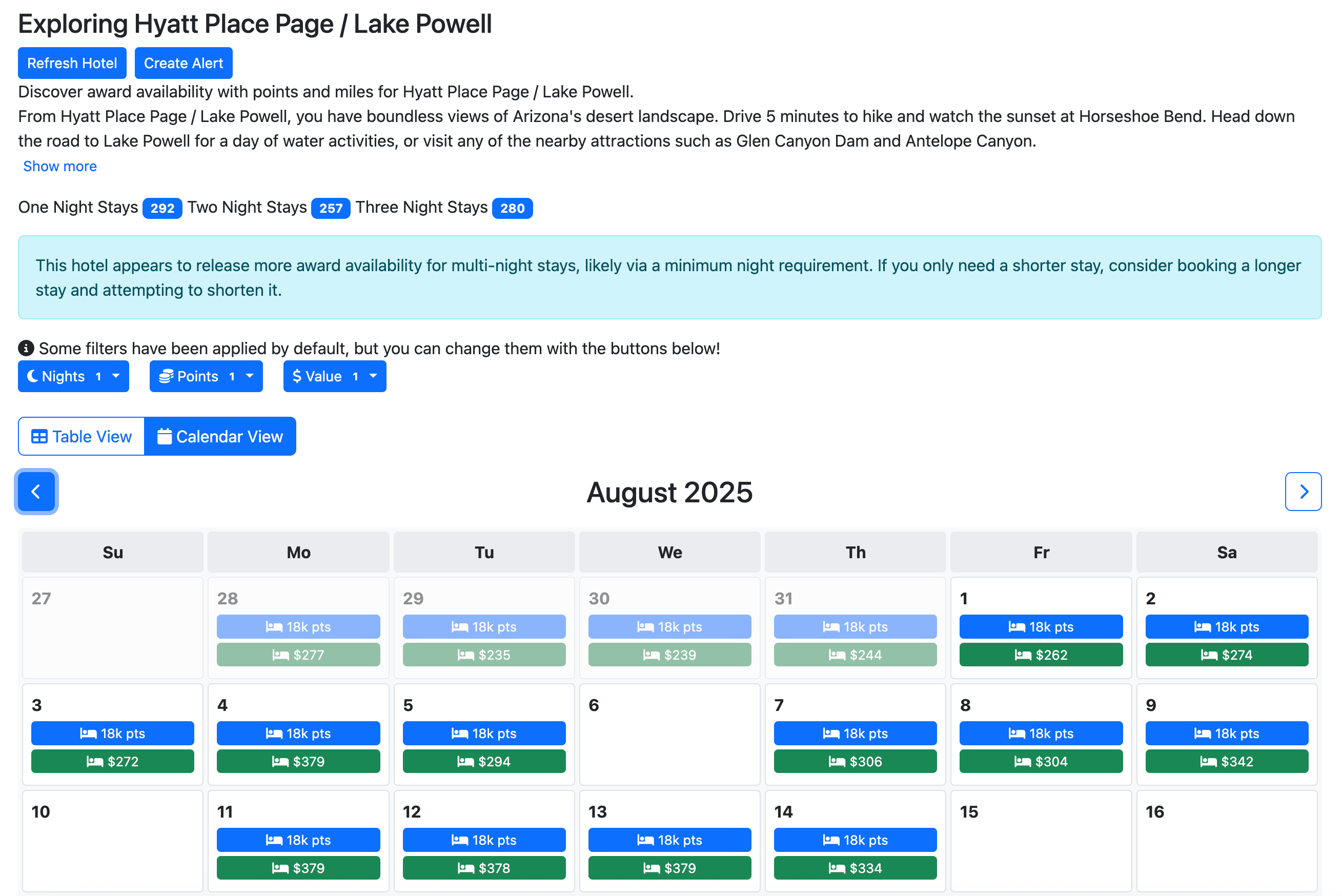Click the August 15 day cell
This screenshot has height=896, width=1342.
coord(1041,841)
